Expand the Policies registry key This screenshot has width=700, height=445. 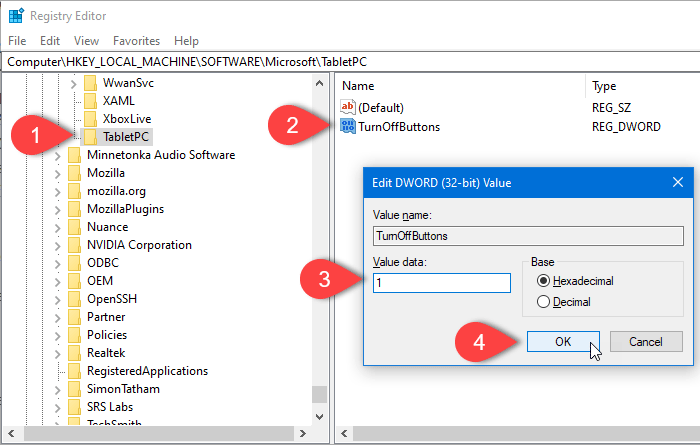point(57,335)
